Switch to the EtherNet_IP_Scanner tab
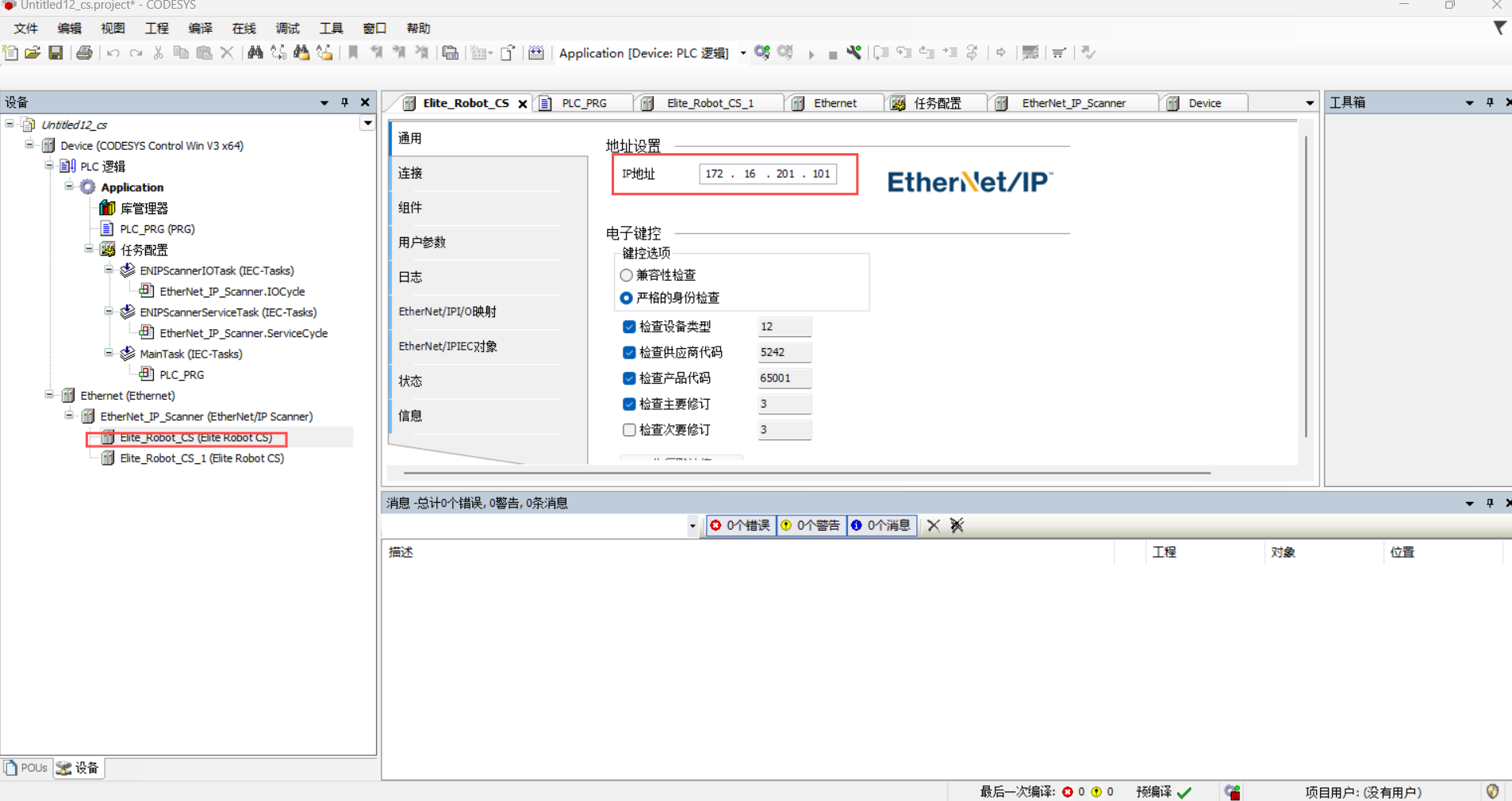Screen dimensions: 1512x801 [1073, 103]
